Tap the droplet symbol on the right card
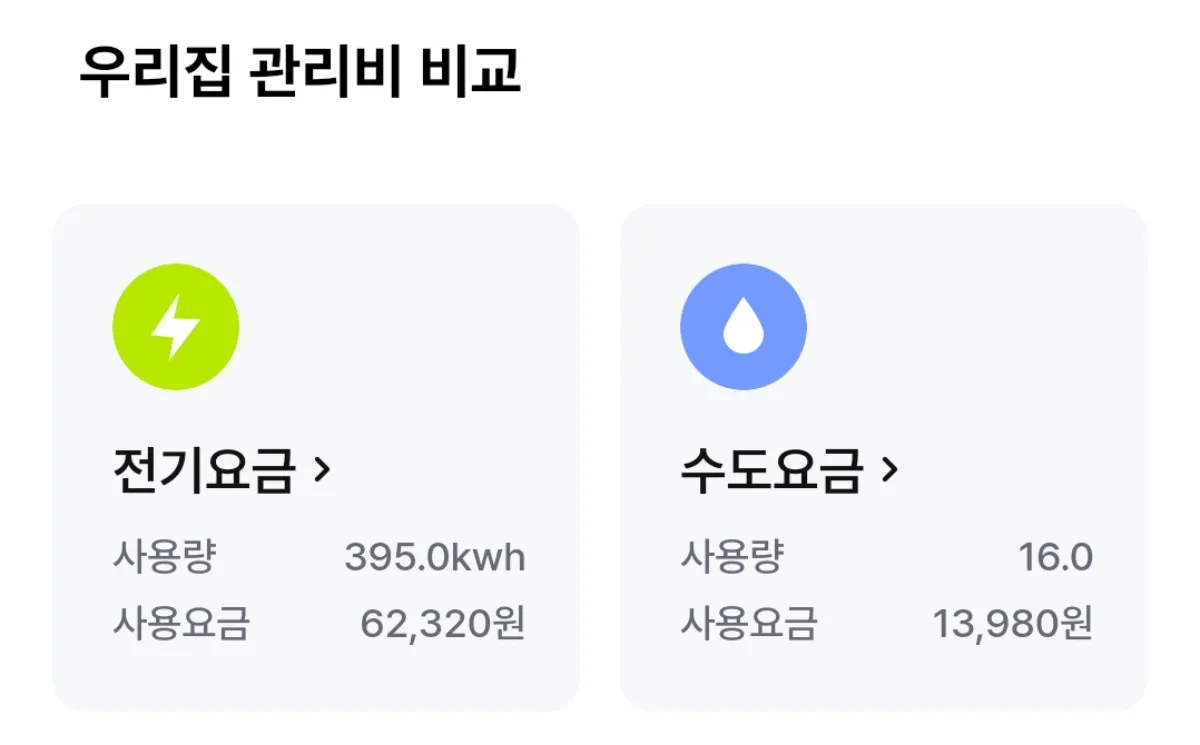Screen dimensions: 1200x745 pyautogui.click(x=743, y=326)
